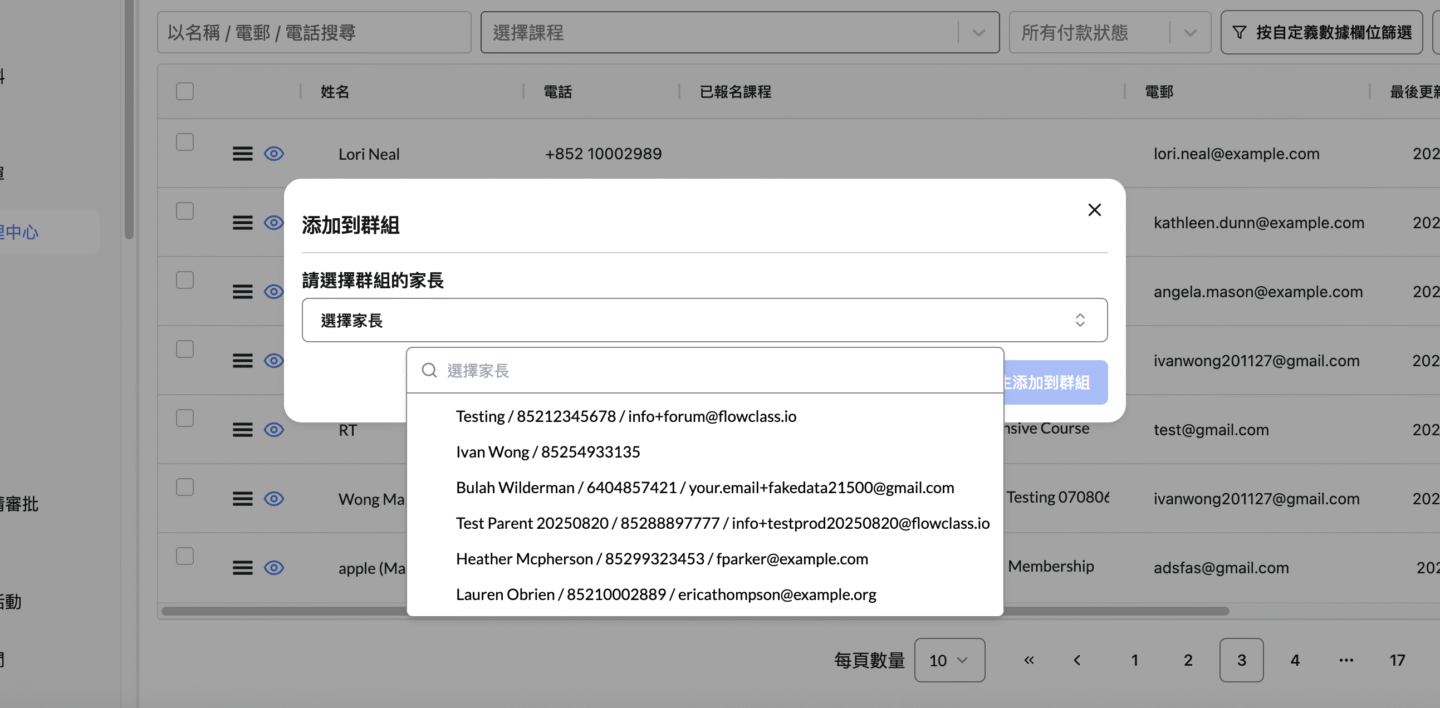The height and width of the screenshot is (708, 1440).
Task: Open the 每頁數量 page size dropdown
Action: [x=949, y=660]
